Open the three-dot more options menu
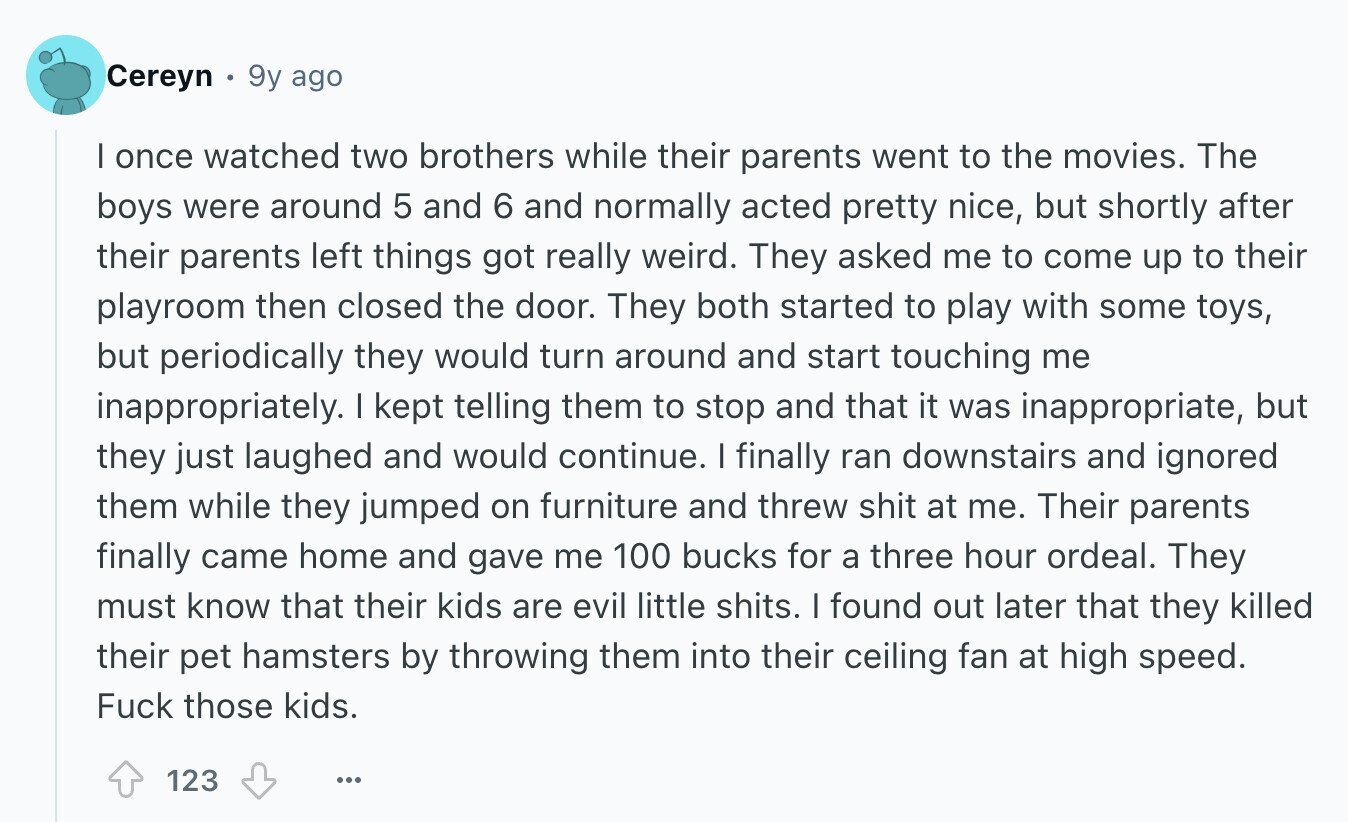The height and width of the screenshot is (822, 1348). click(x=349, y=779)
